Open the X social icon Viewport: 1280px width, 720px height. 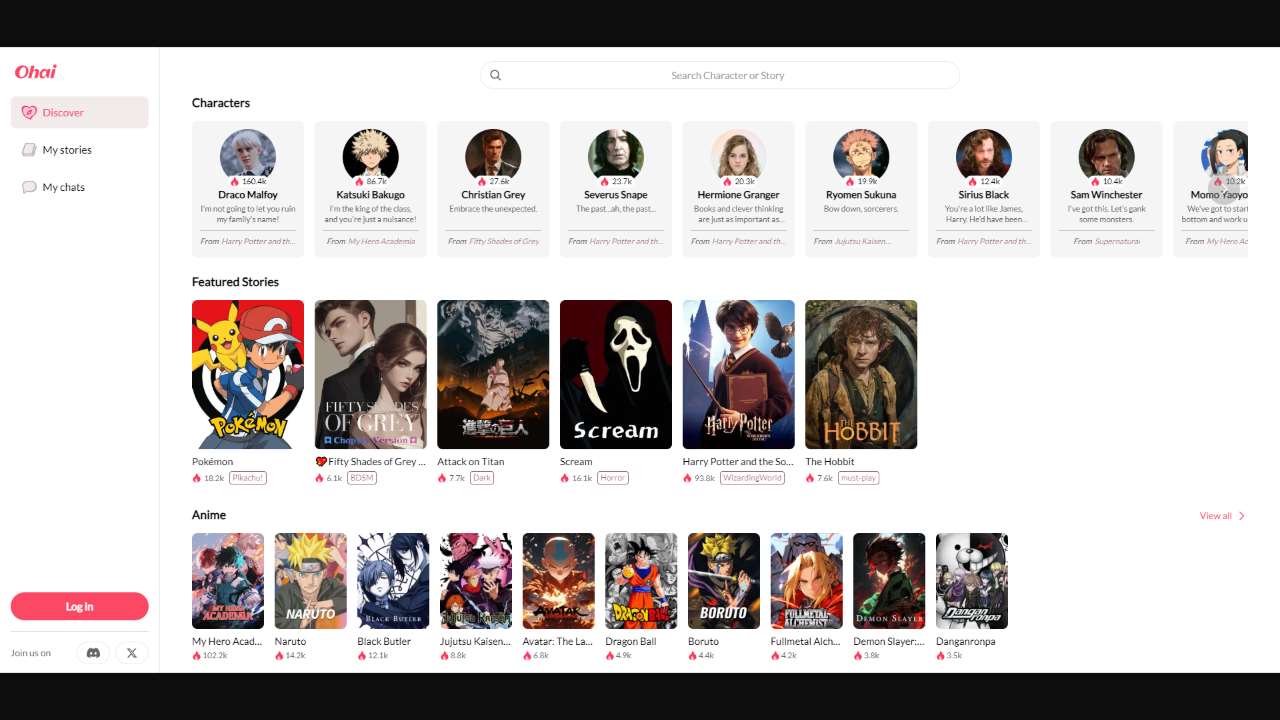click(132, 653)
